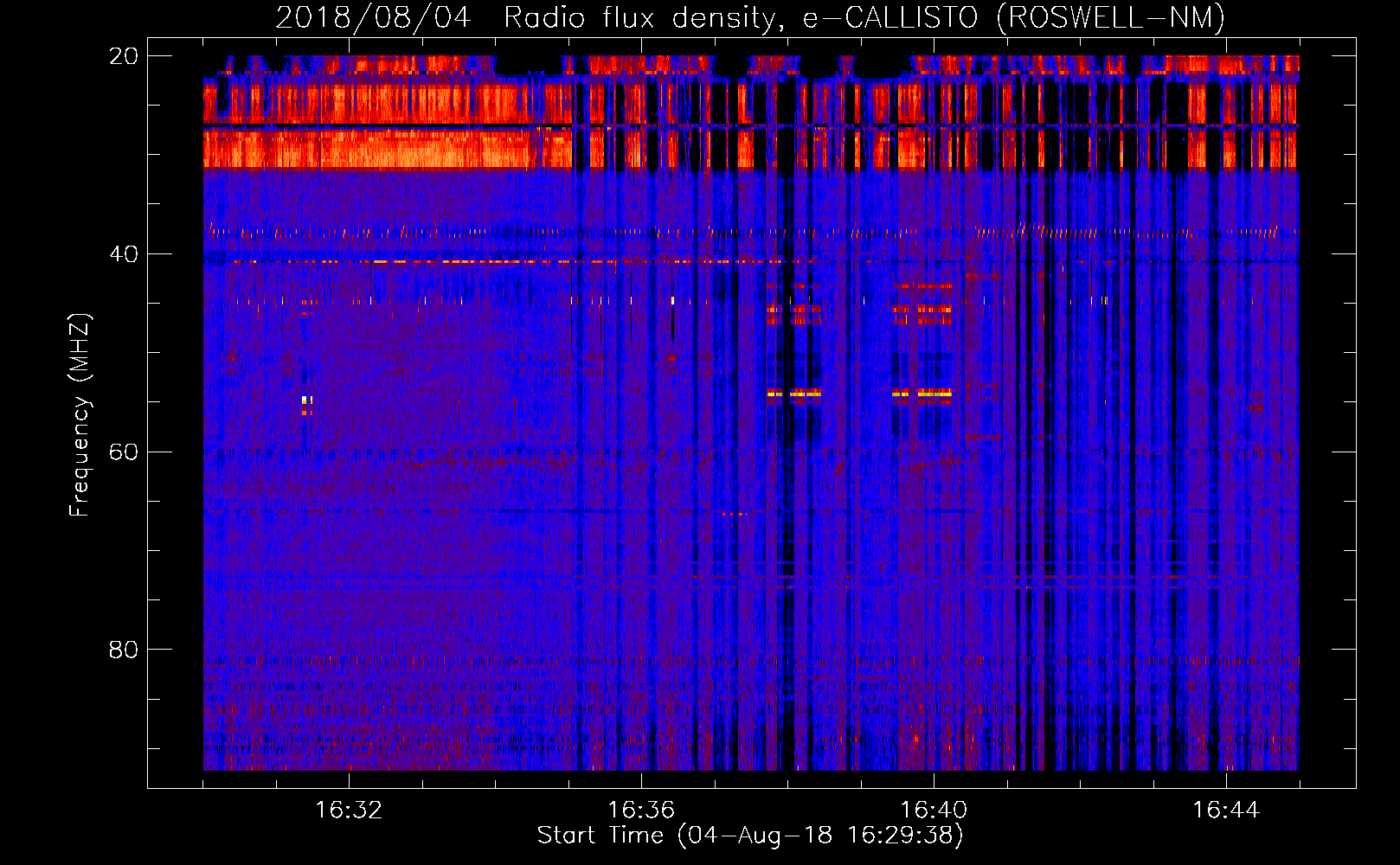Image resolution: width=1400 pixels, height=865 pixels.
Task: Click the 16:40 time tick label
Action: 934,811
